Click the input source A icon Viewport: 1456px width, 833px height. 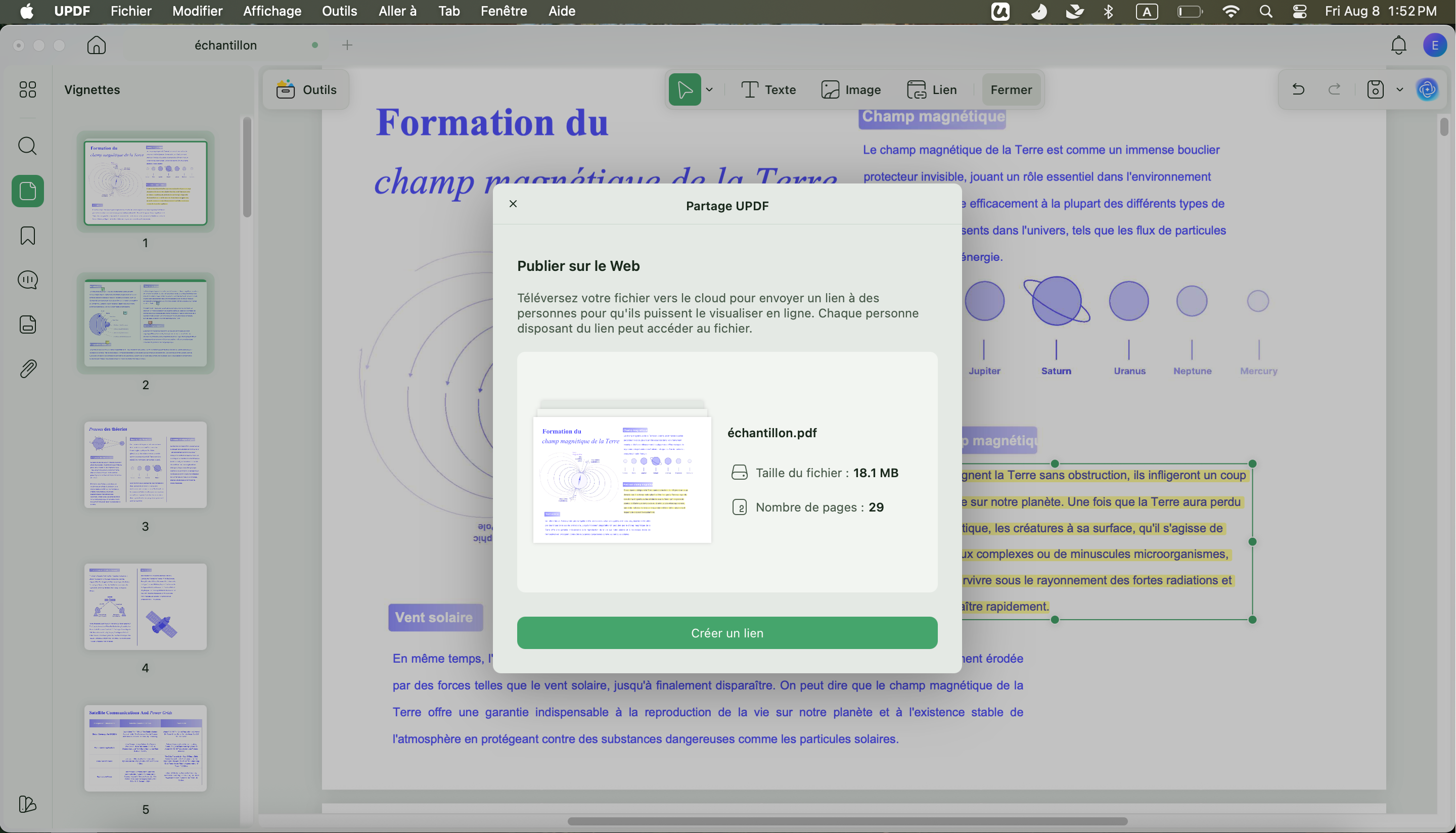click(1147, 11)
